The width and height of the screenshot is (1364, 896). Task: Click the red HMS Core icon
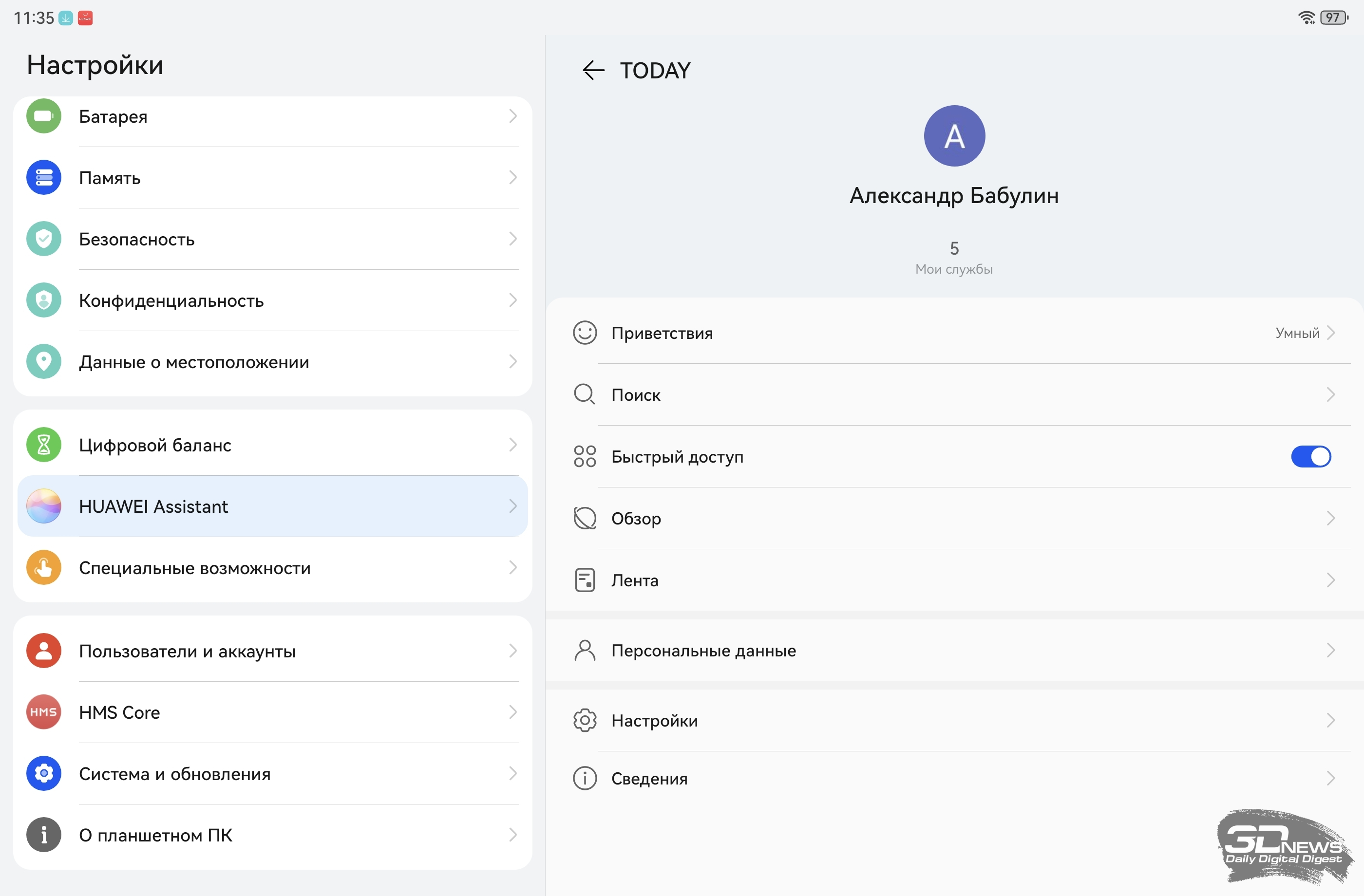point(43,712)
